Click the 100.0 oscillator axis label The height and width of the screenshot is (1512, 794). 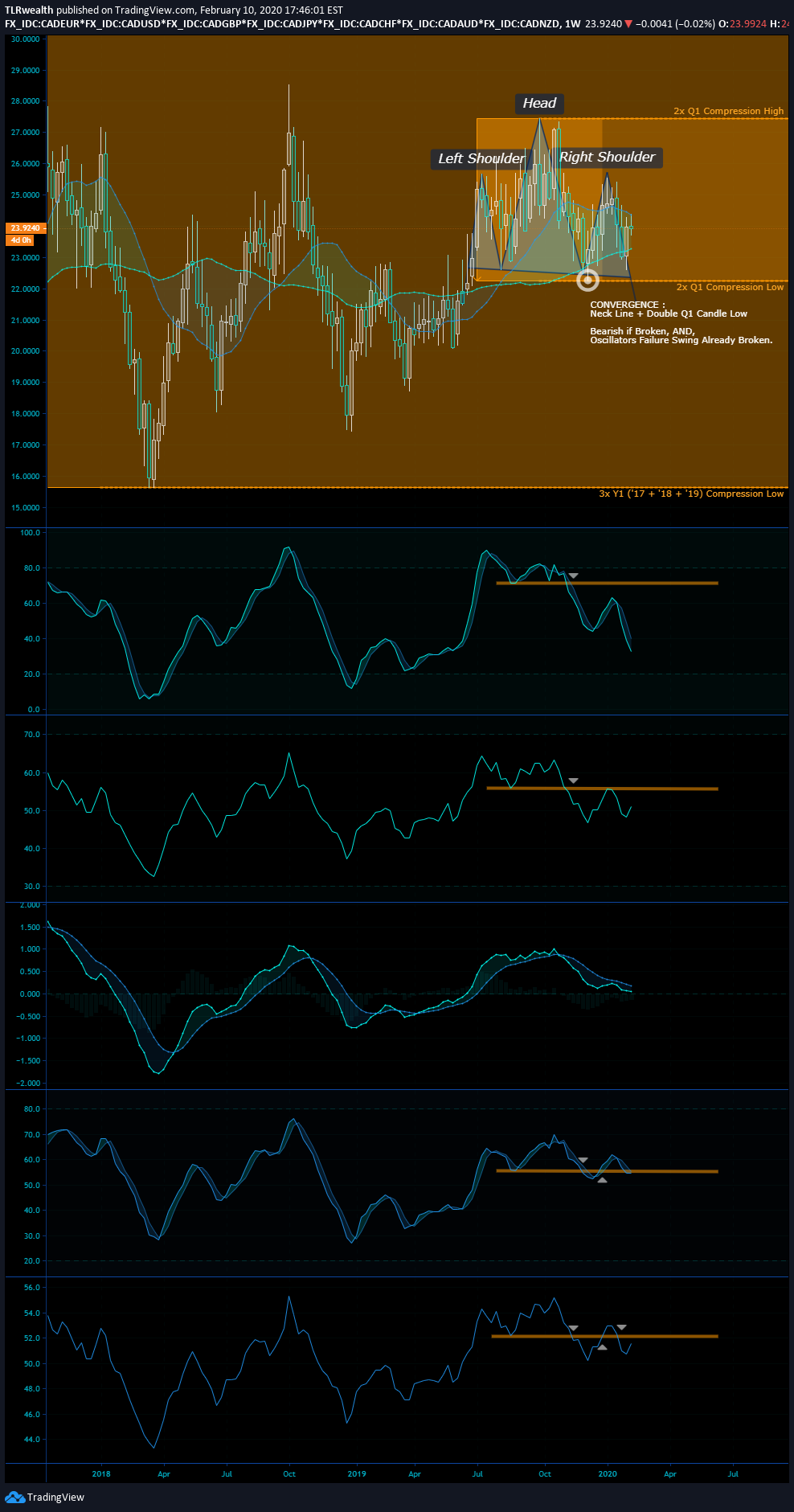[x=31, y=532]
